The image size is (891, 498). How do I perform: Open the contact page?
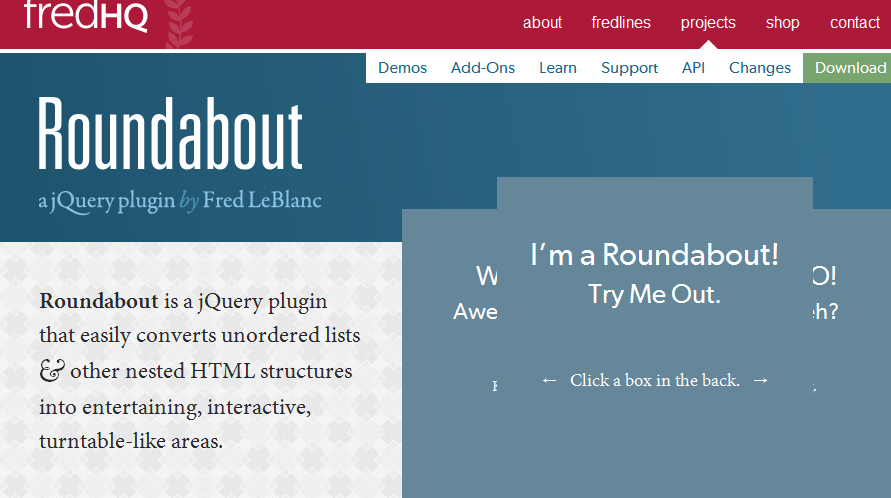pyautogui.click(x=855, y=23)
